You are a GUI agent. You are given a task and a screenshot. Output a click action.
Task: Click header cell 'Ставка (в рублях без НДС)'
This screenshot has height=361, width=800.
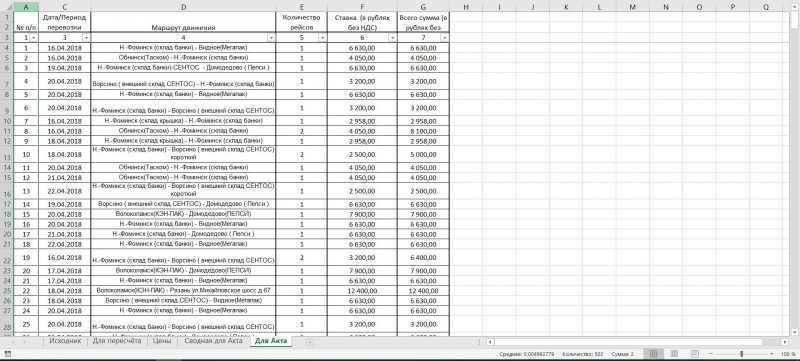[x=362, y=22]
